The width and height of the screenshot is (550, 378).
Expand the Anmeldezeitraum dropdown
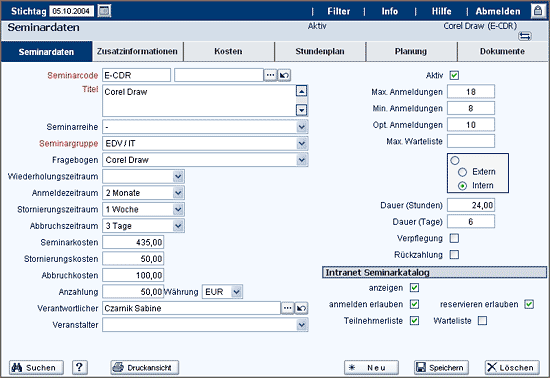tap(178, 193)
